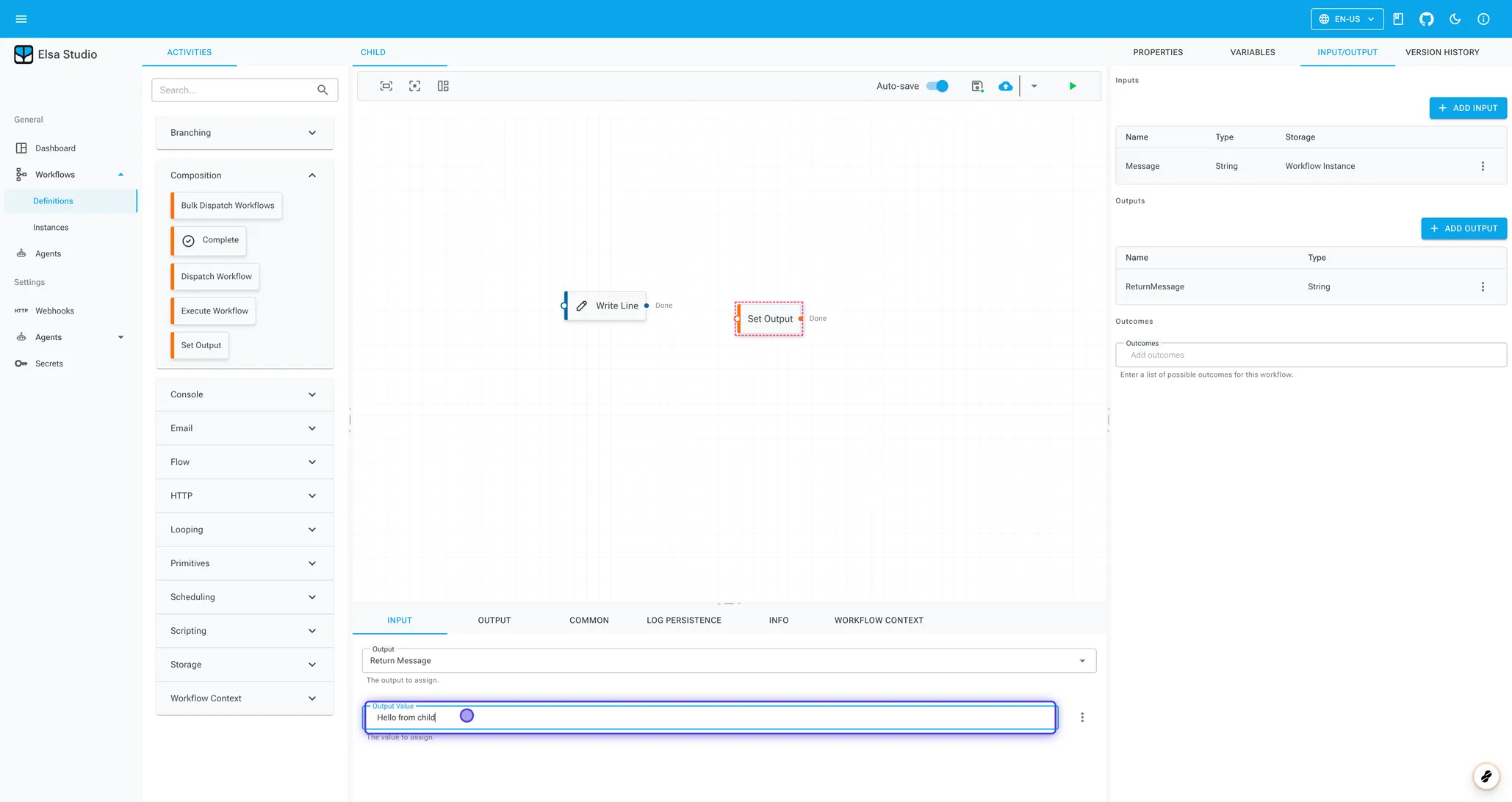
Task: Run the workflow with the green play icon
Action: (x=1072, y=86)
